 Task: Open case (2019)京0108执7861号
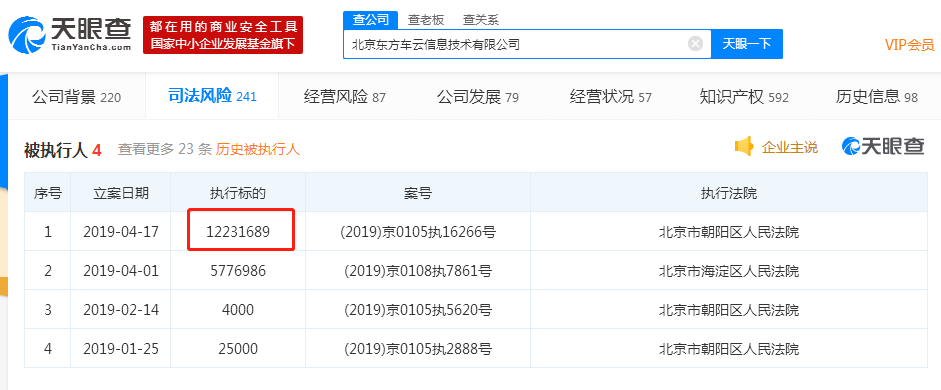pyautogui.click(x=418, y=271)
